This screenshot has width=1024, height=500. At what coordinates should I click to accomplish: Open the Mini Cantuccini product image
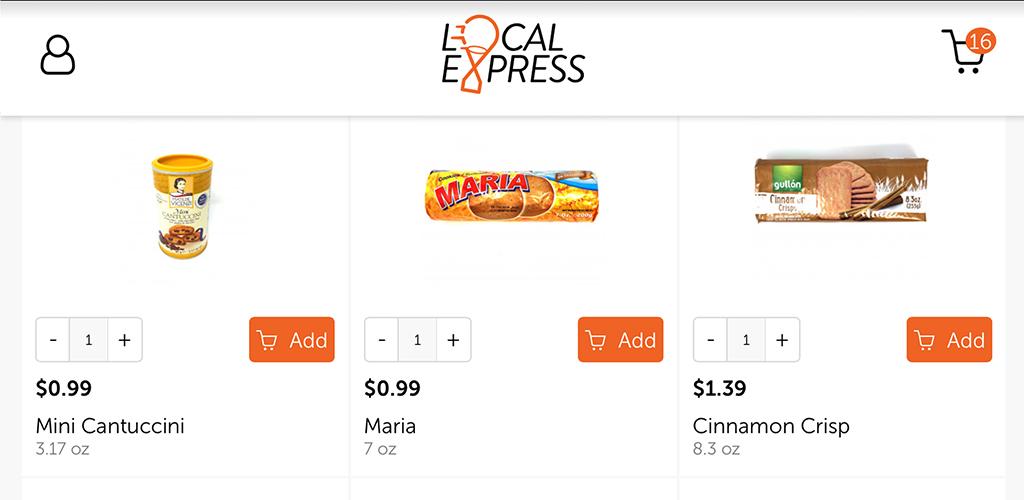coord(183,206)
